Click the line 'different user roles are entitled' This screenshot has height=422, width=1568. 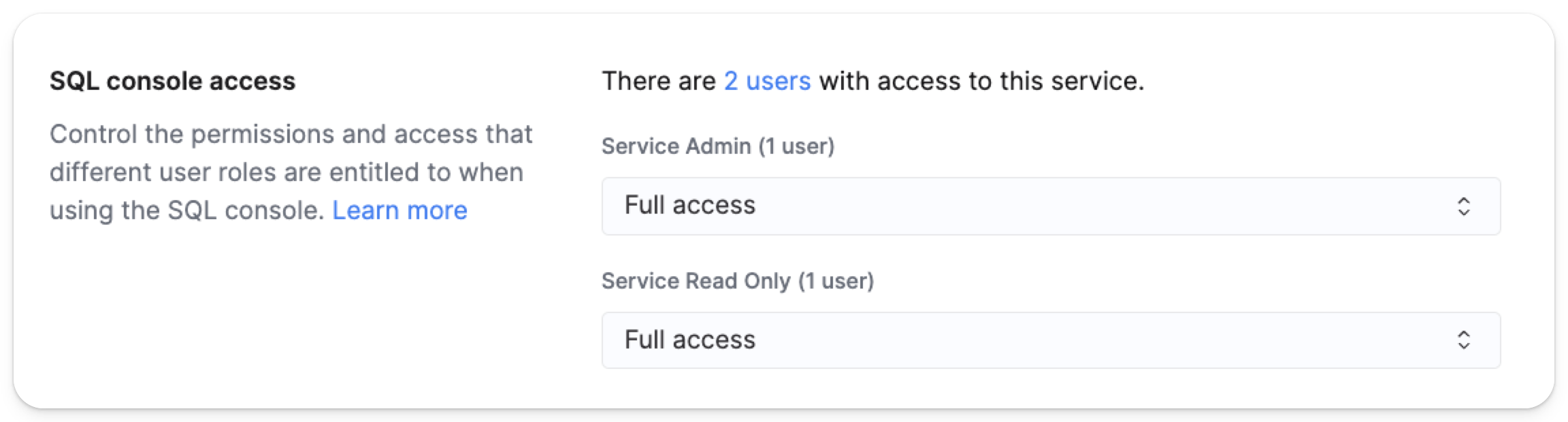(x=286, y=172)
